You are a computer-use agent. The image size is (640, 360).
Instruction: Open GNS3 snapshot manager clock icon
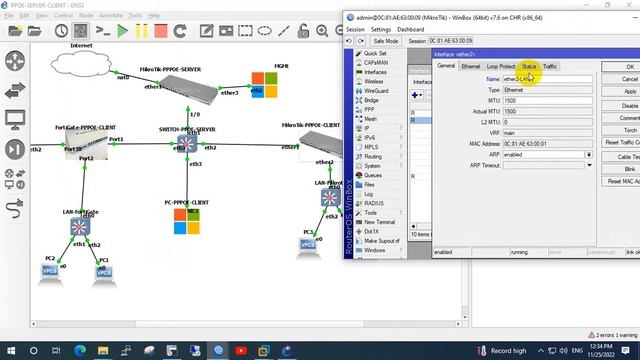pos(61,31)
